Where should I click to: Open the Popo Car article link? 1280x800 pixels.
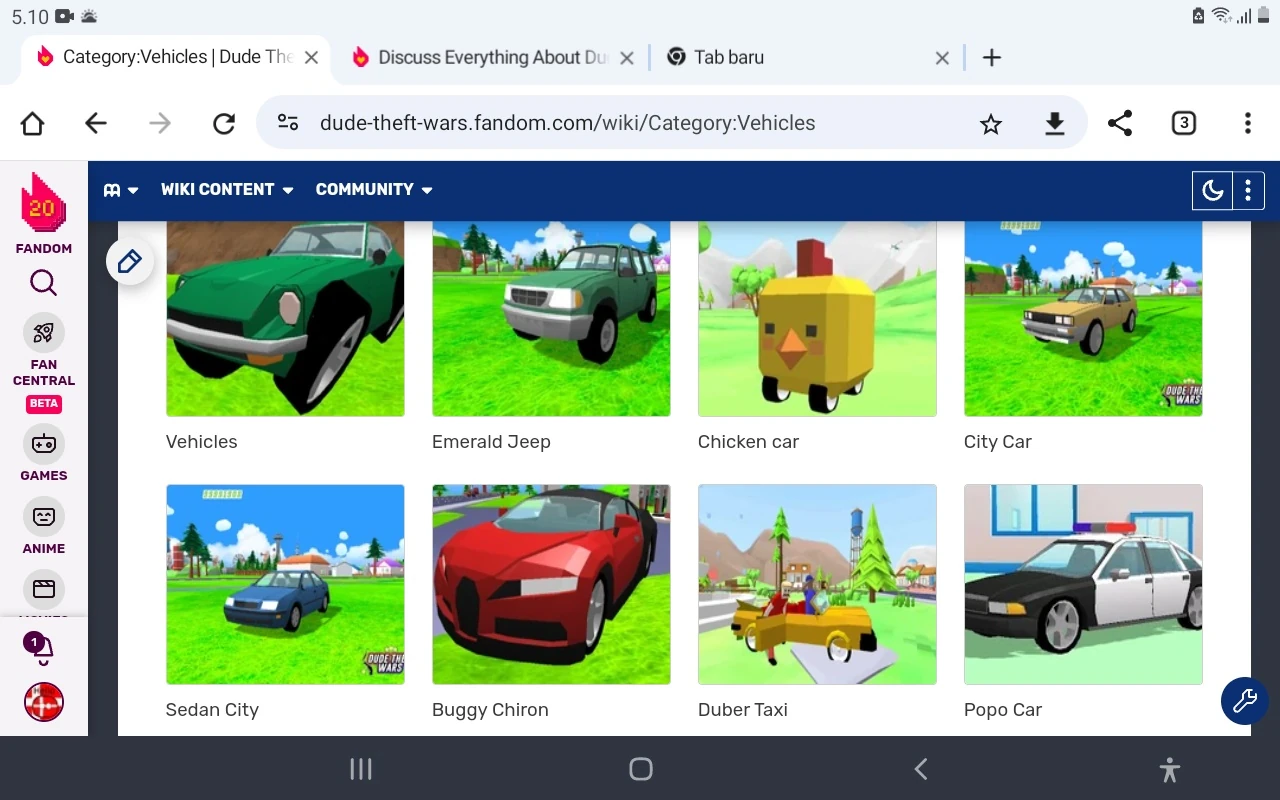tap(1002, 709)
